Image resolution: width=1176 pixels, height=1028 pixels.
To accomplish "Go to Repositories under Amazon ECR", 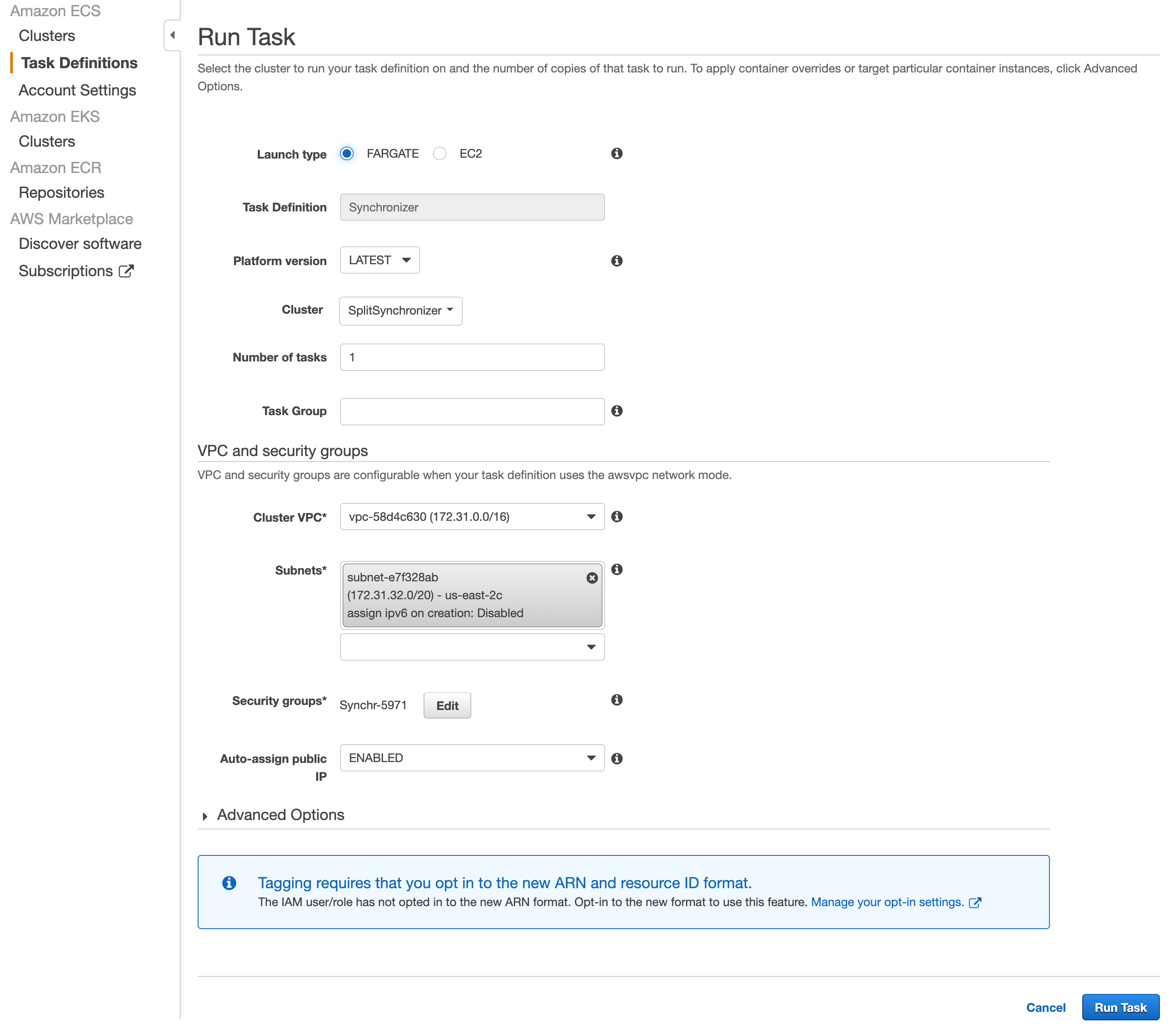I will pyautogui.click(x=61, y=192).
